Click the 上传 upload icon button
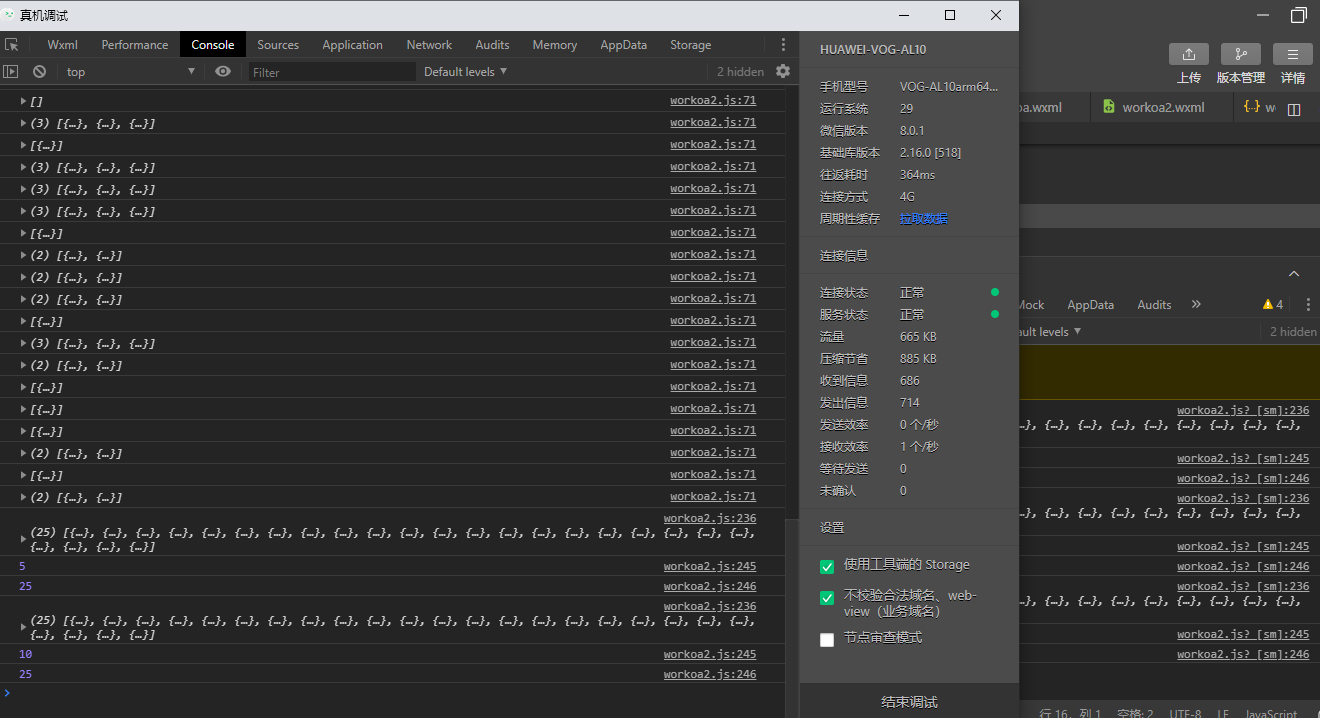The image size is (1320, 718). 1188,54
